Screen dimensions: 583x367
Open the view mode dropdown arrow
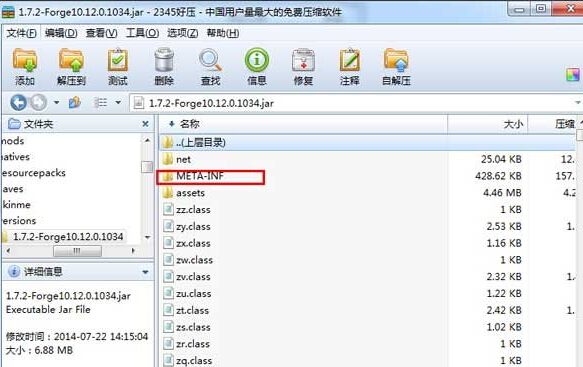coord(118,102)
